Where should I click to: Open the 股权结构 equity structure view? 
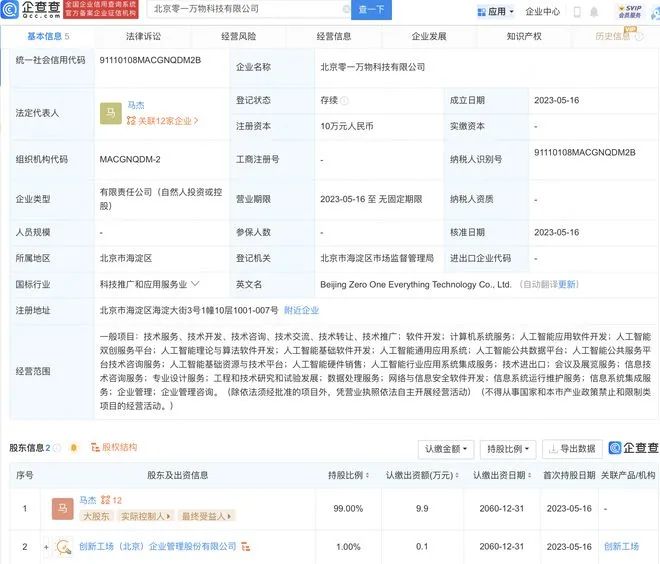pos(114,447)
